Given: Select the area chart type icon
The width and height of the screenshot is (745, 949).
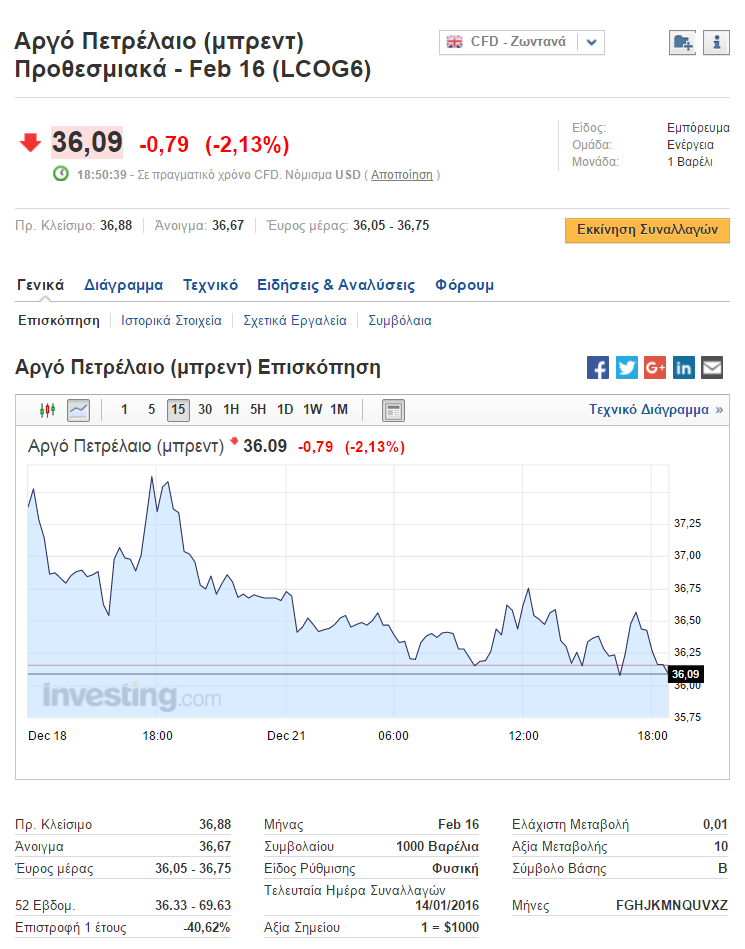Looking at the screenshot, I should 78,410.
